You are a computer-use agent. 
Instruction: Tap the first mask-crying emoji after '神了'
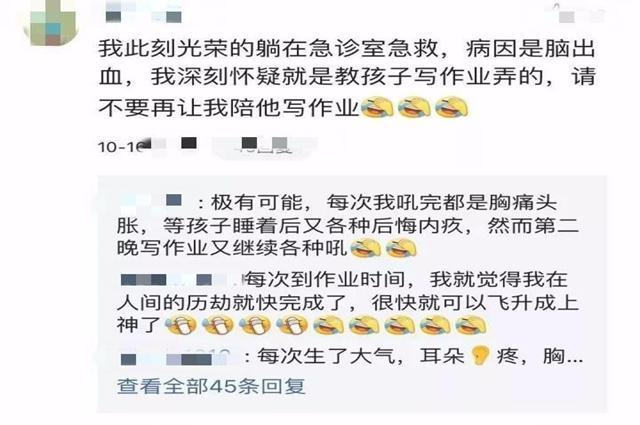coord(181,326)
